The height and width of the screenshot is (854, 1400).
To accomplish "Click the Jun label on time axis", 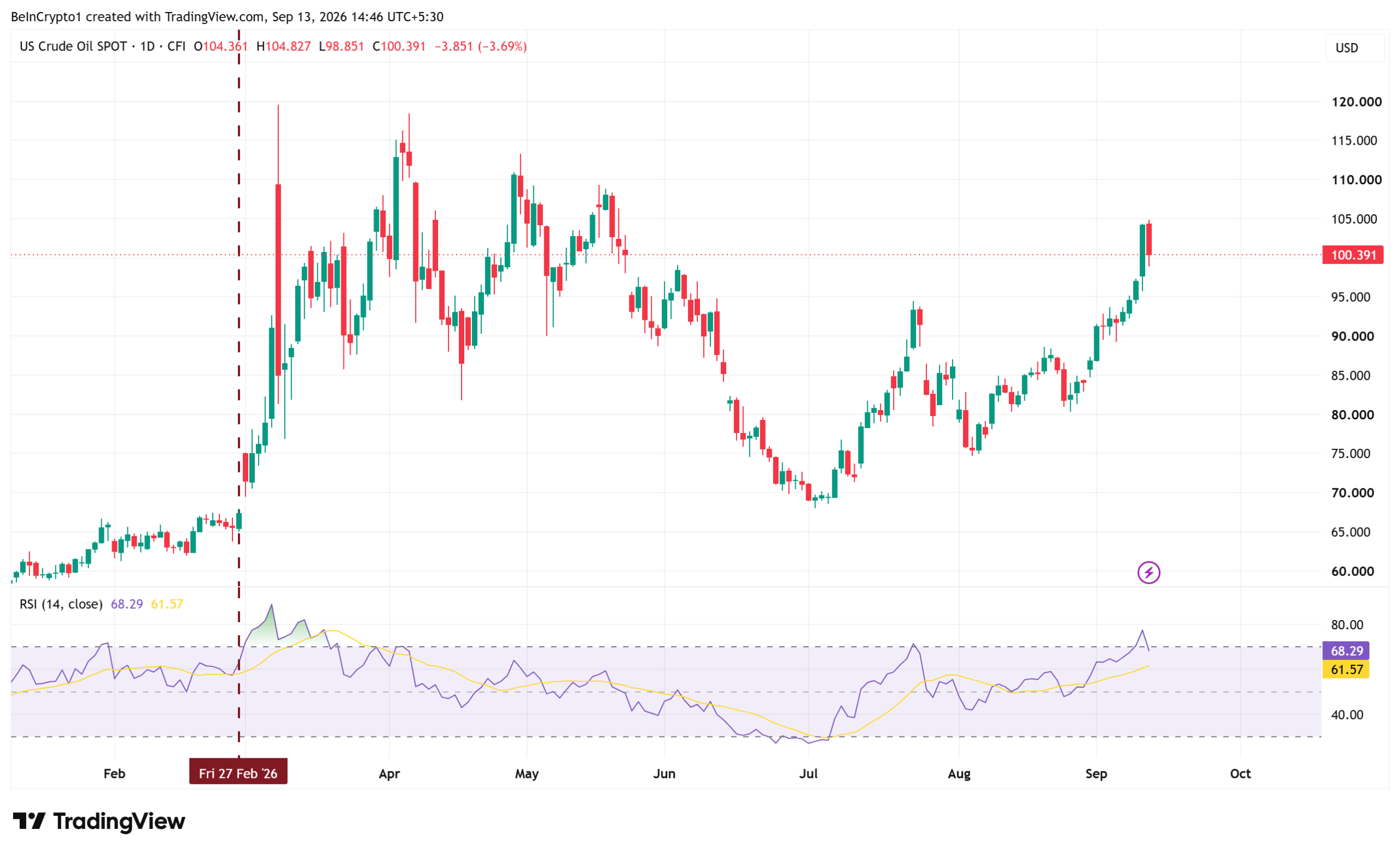I will click(x=664, y=773).
